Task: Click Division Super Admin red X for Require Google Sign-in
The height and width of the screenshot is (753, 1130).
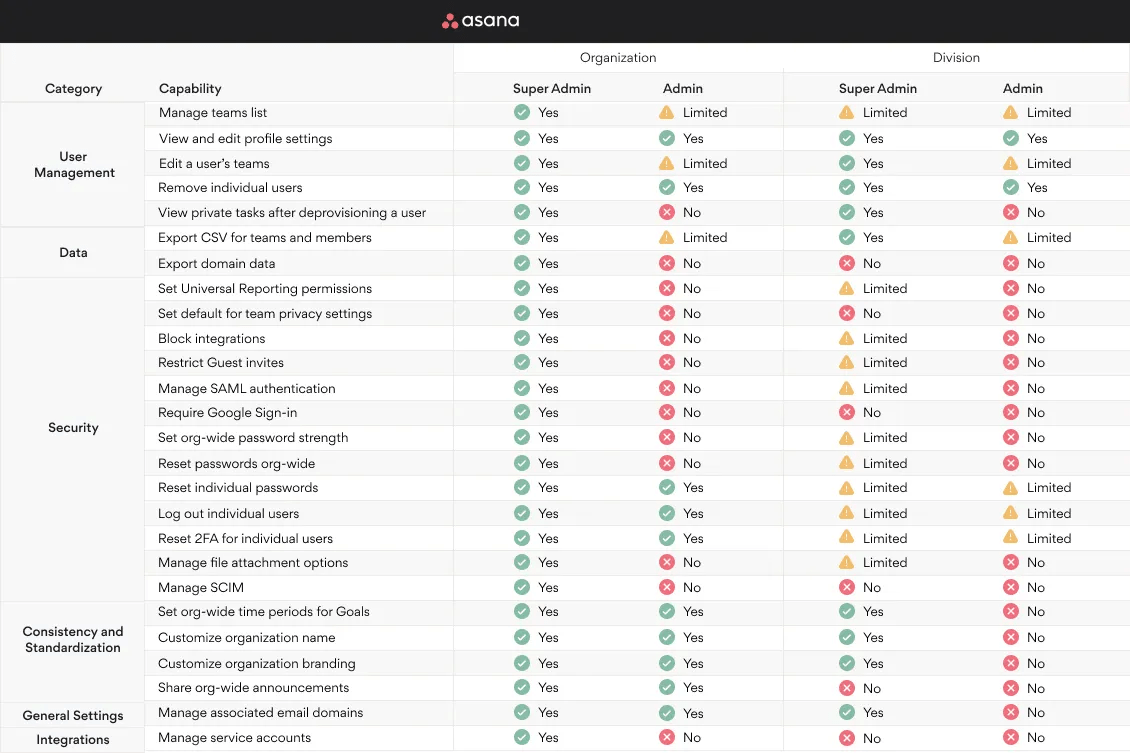Action: pos(847,413)
